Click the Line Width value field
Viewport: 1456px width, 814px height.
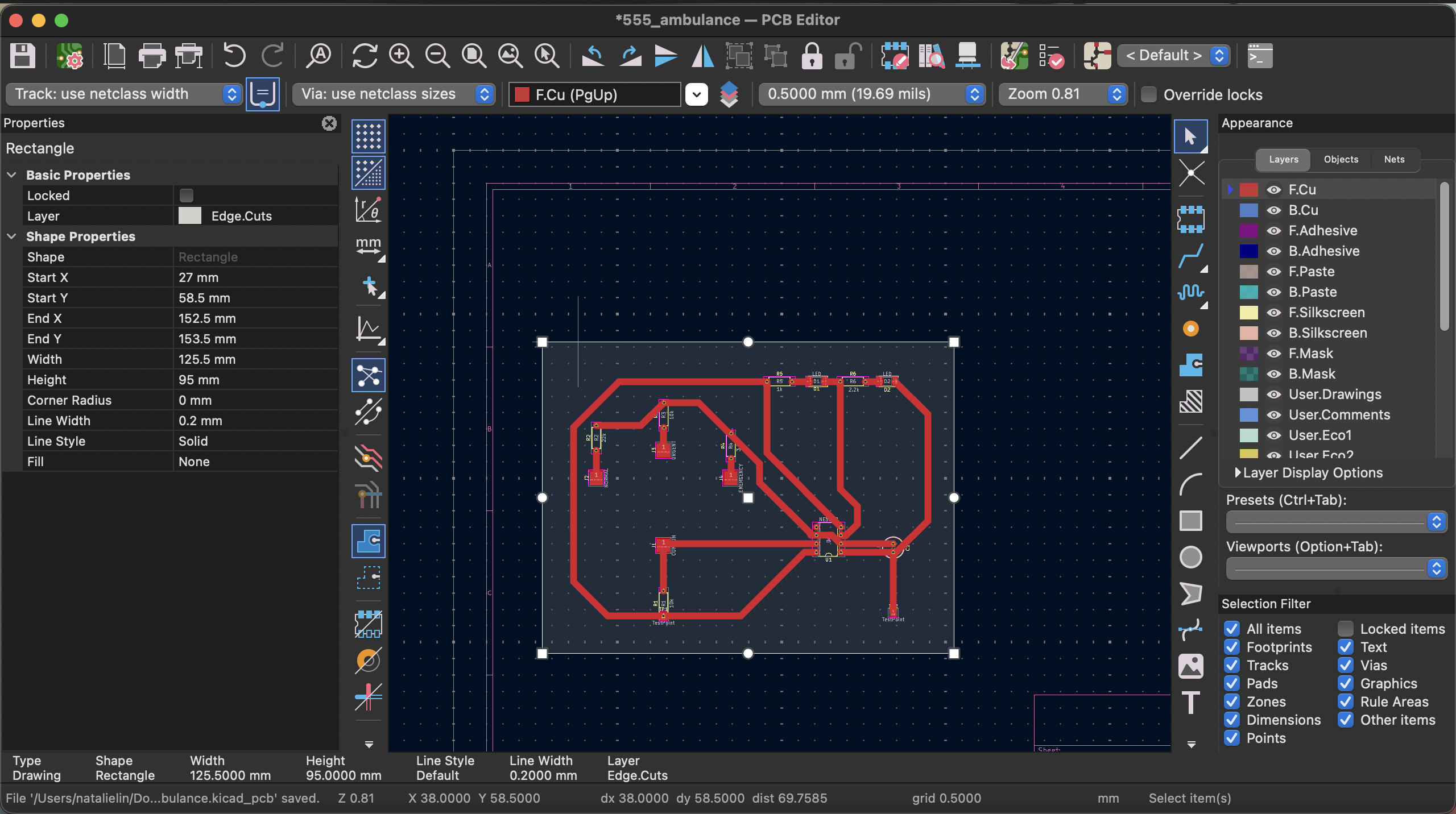[255, 421]
